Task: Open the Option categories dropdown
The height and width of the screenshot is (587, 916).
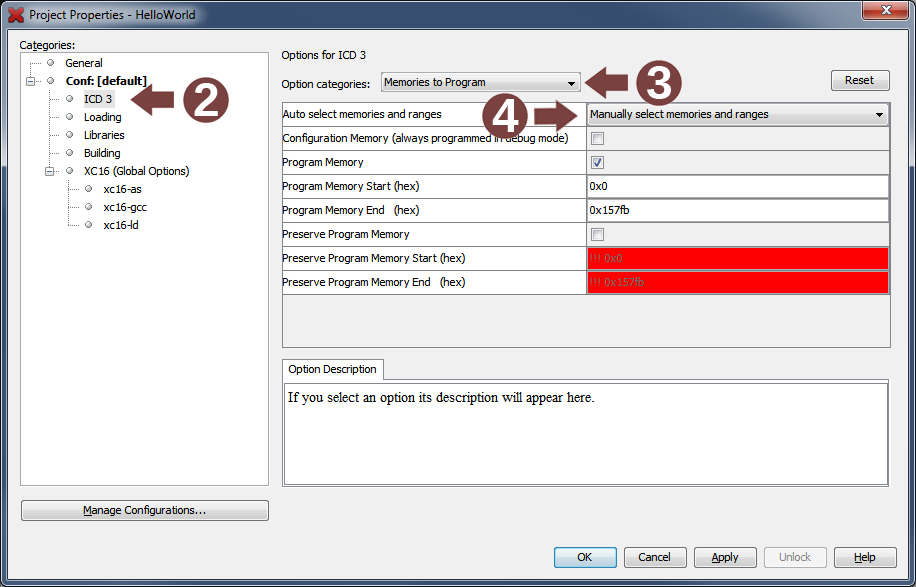Action: pos(480,83)
